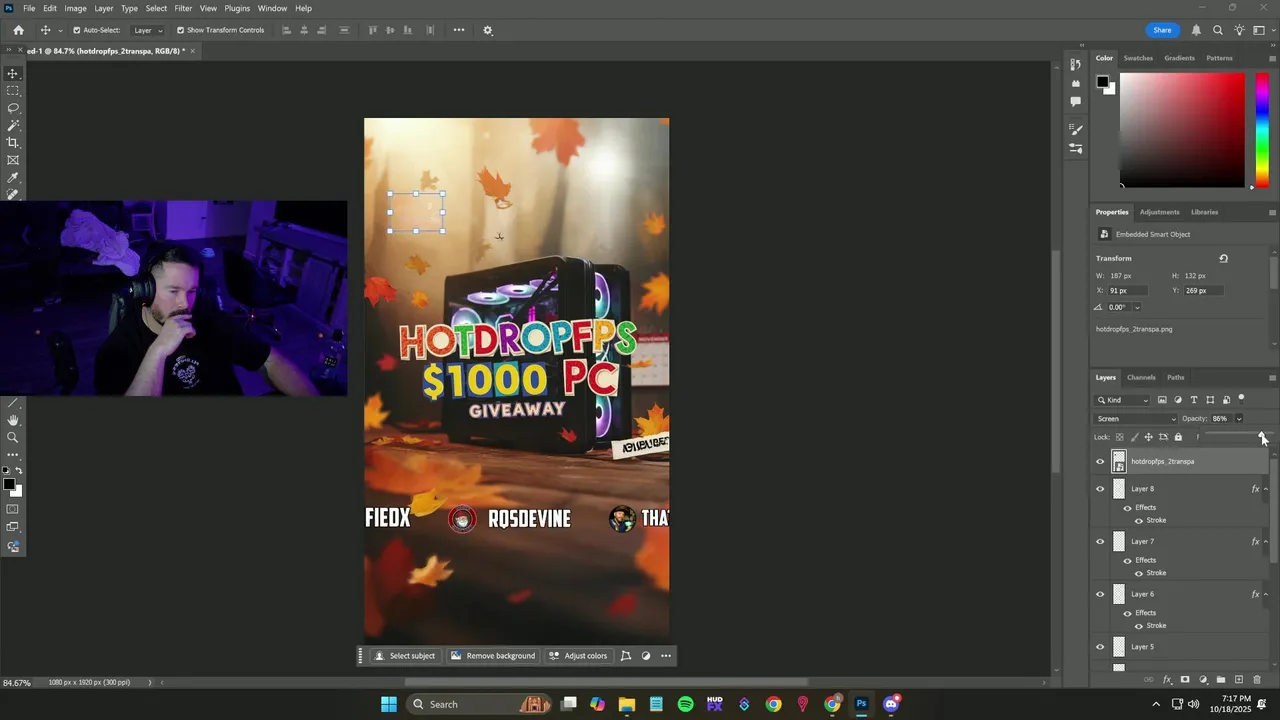
Task: Hide the hotdropfps_2transpa layer
Action: point(1100,461)
